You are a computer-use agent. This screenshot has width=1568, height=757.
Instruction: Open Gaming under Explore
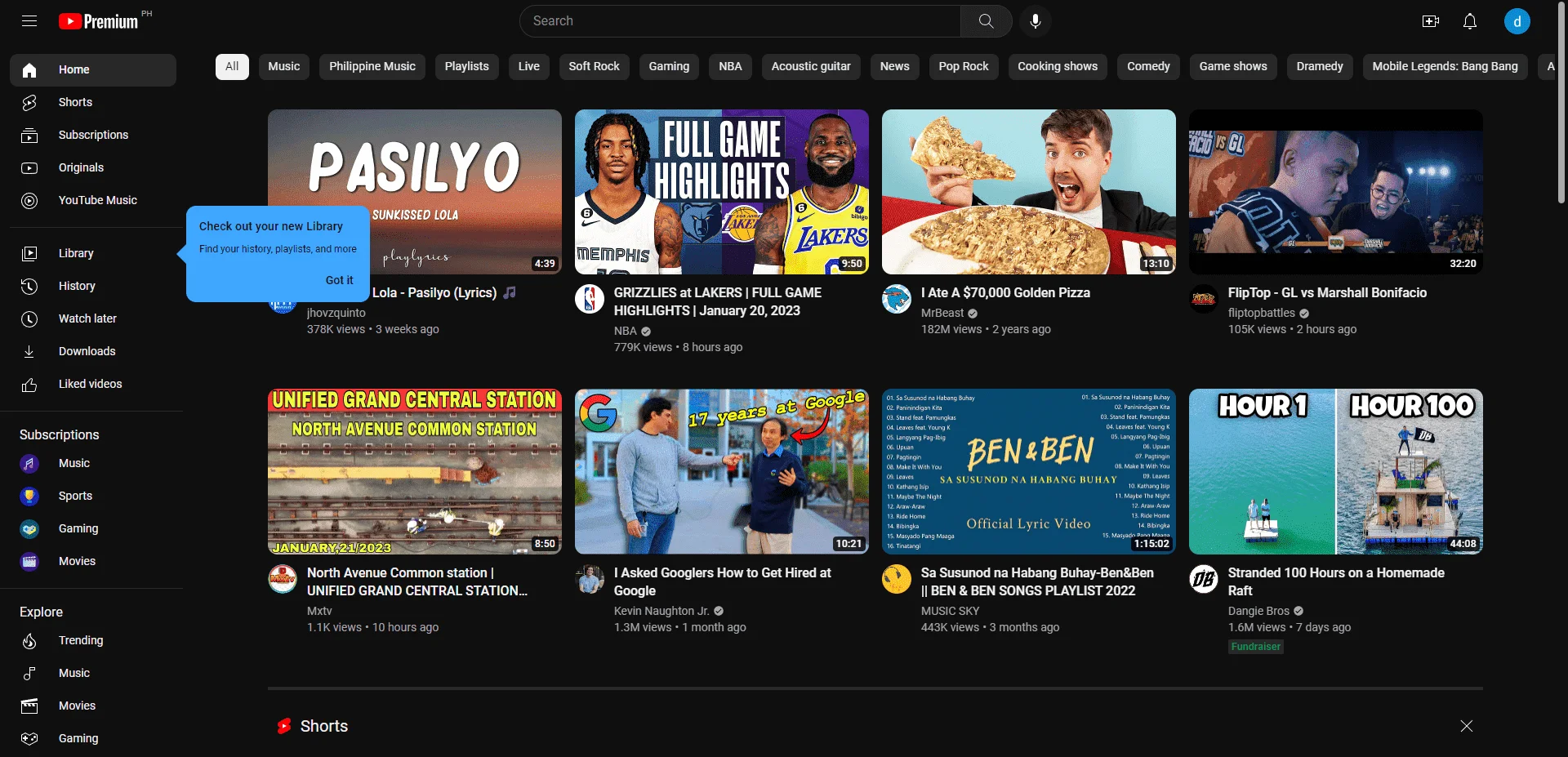point(93,739)
